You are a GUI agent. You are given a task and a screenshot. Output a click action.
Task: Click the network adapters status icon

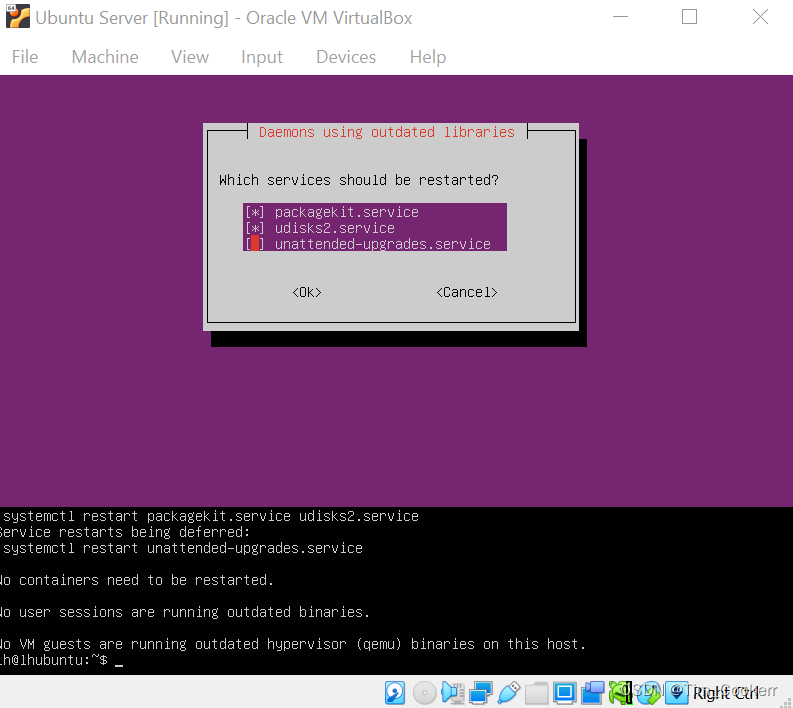[481, 692]
